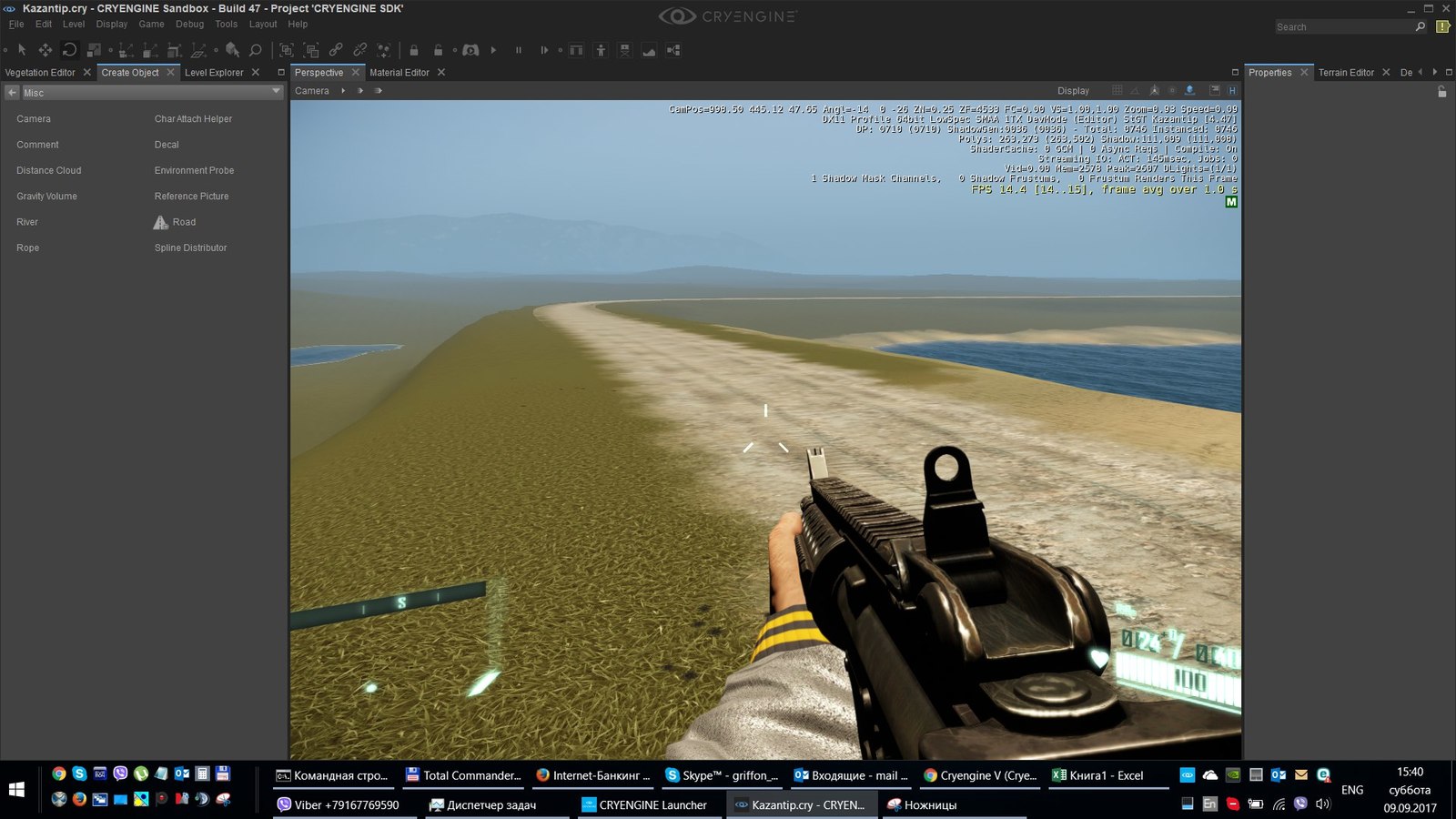Image resolution: width=1456 pixels, height=819 pixels.
Task: Click the Unlink objects broken chain icon
Action: (360, 50)
